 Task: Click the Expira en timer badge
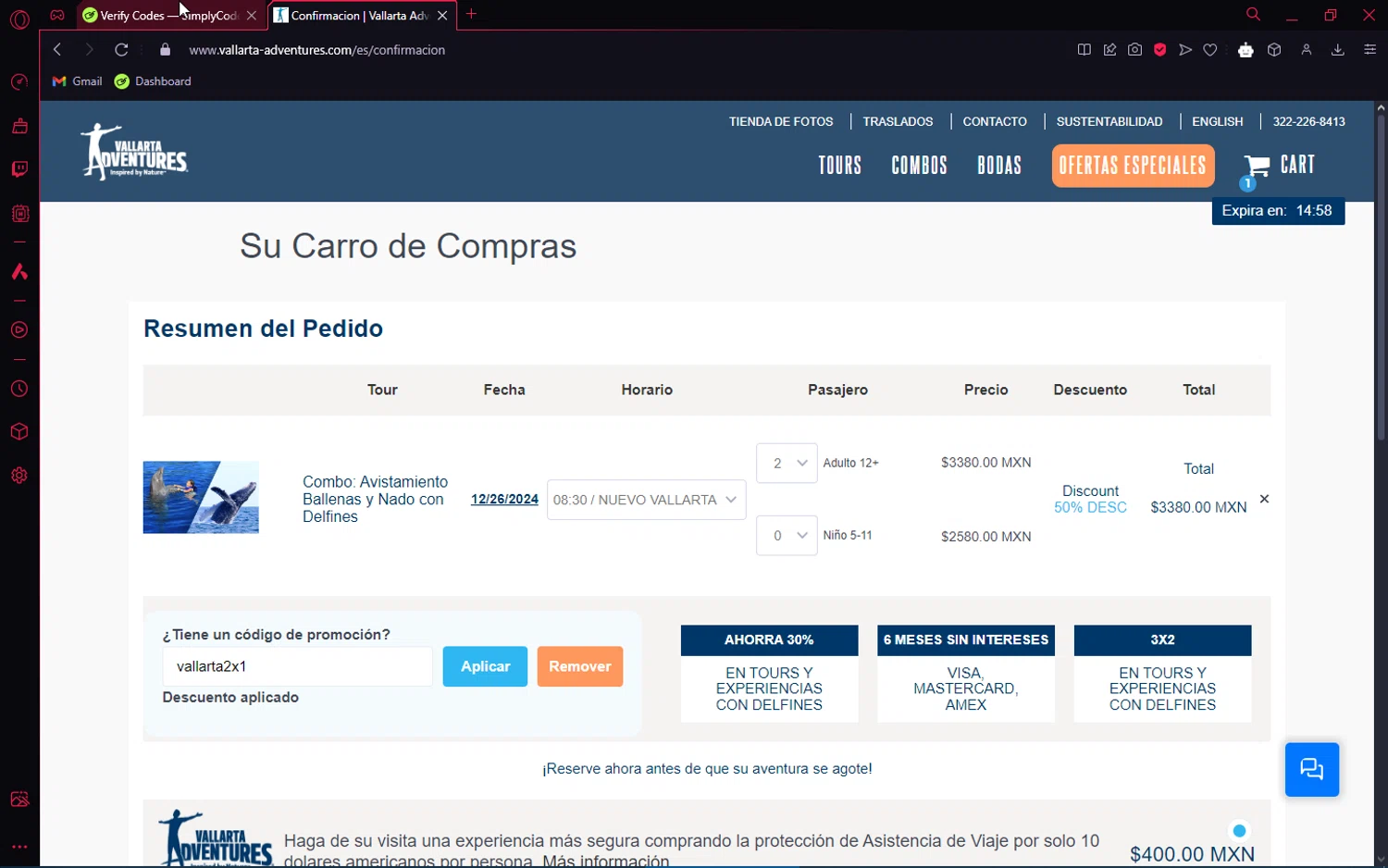pos(1278,211)
